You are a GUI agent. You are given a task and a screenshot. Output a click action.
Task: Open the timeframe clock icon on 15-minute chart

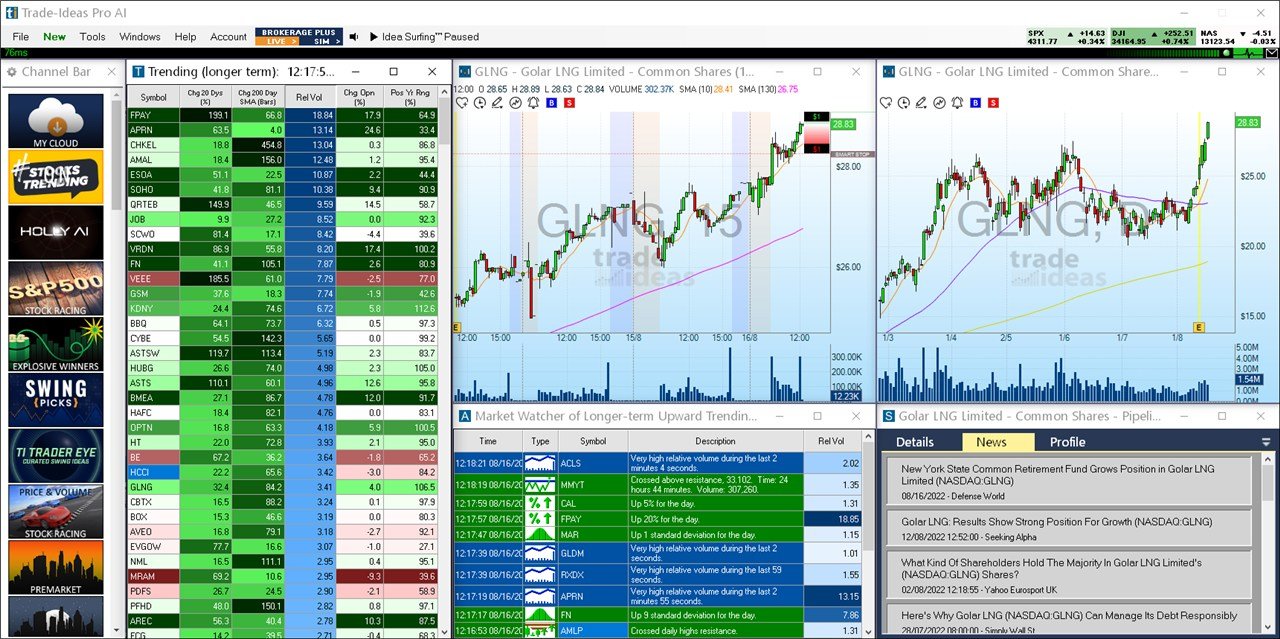tap(480, 103)
